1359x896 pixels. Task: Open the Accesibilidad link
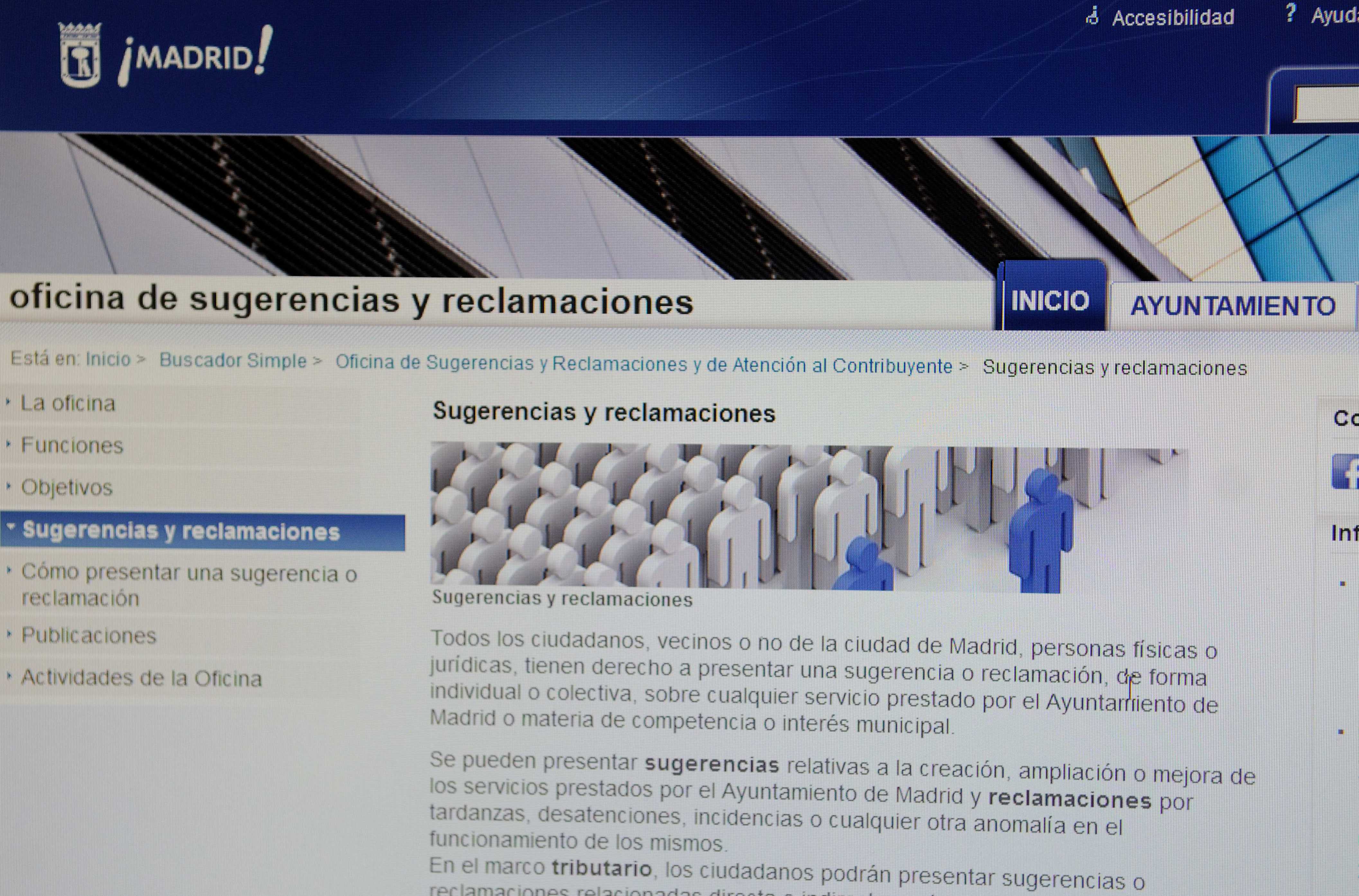tap(1173, 18)
